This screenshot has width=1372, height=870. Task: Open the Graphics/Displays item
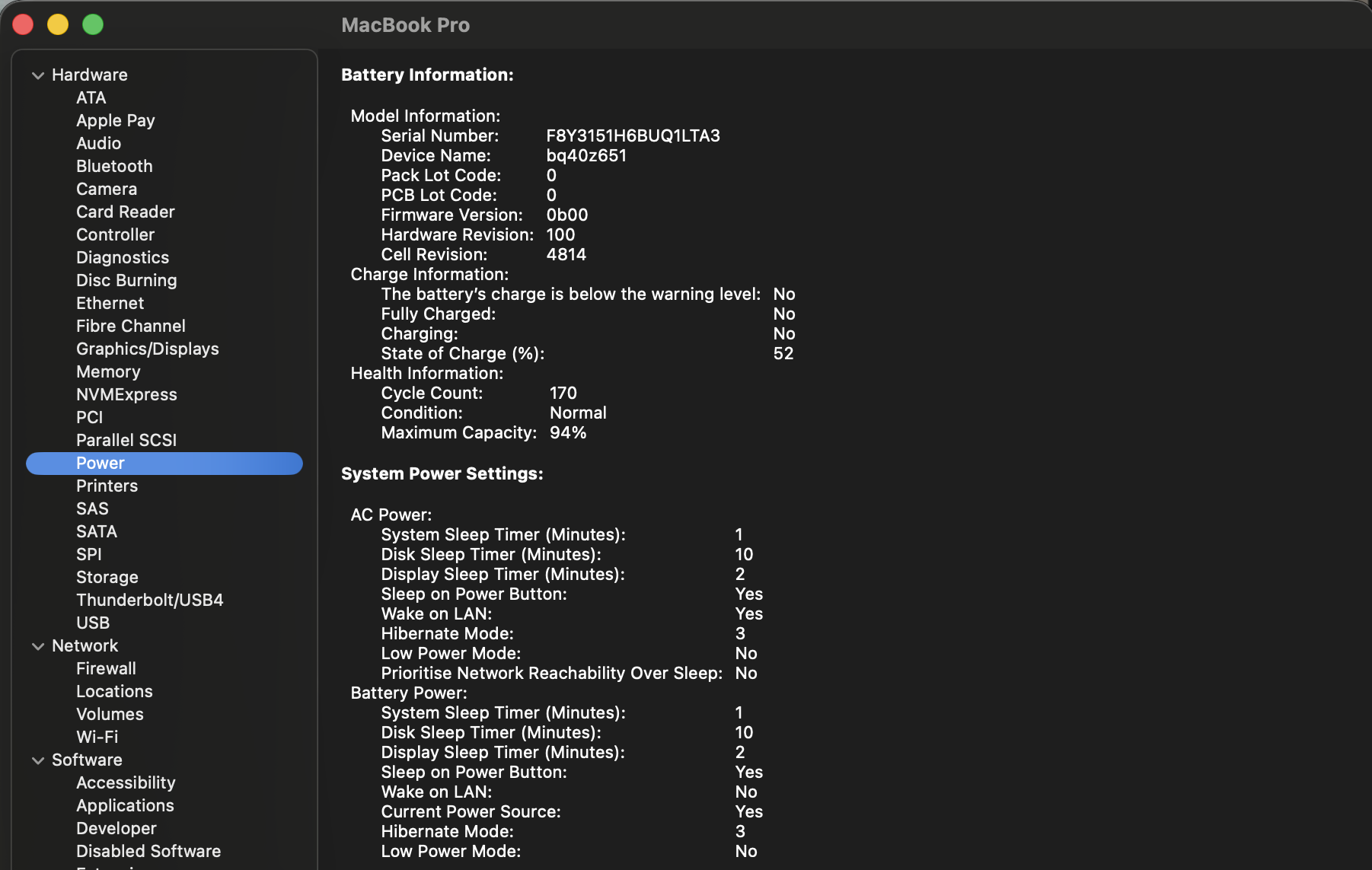(147, 349)
